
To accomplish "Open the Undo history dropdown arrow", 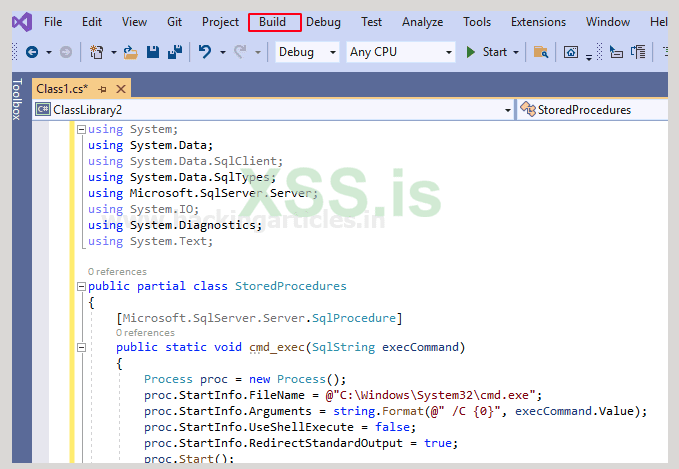I will coord(223,53).
